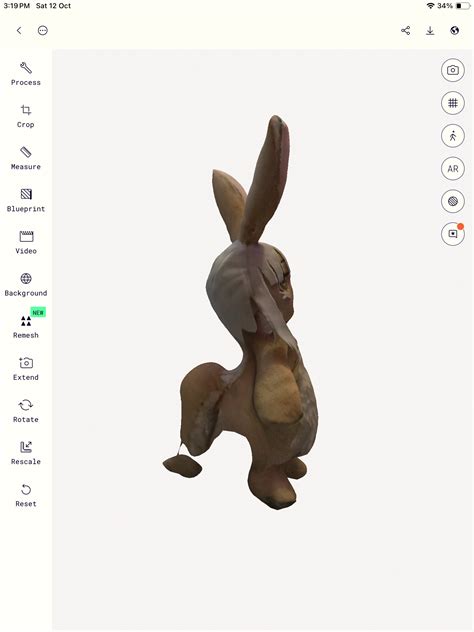Toggle the grid overlay
The width and height of the screenshot is (474, 632).
453,103
